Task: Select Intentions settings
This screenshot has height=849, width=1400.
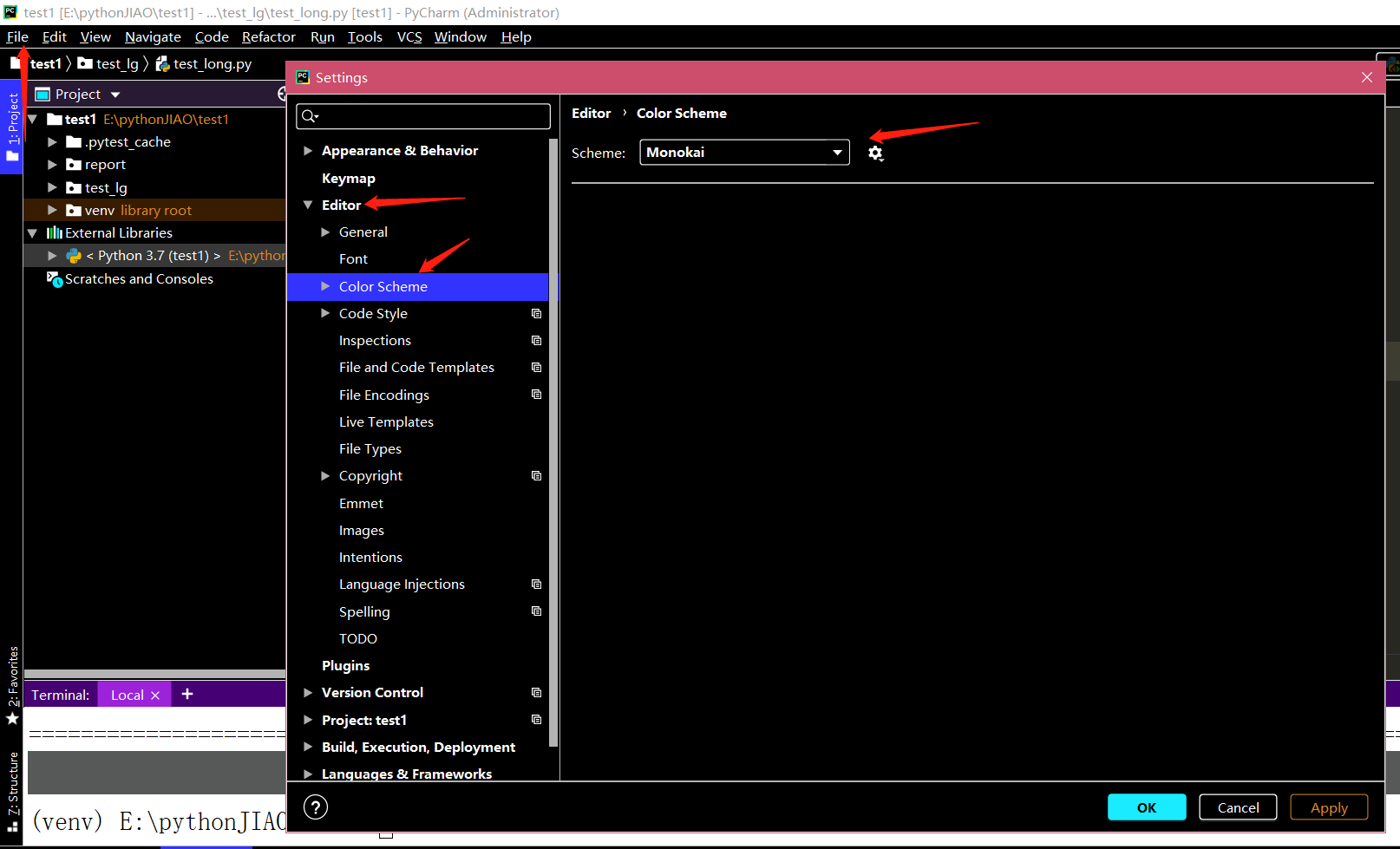Action: click(x=370, y=558)
